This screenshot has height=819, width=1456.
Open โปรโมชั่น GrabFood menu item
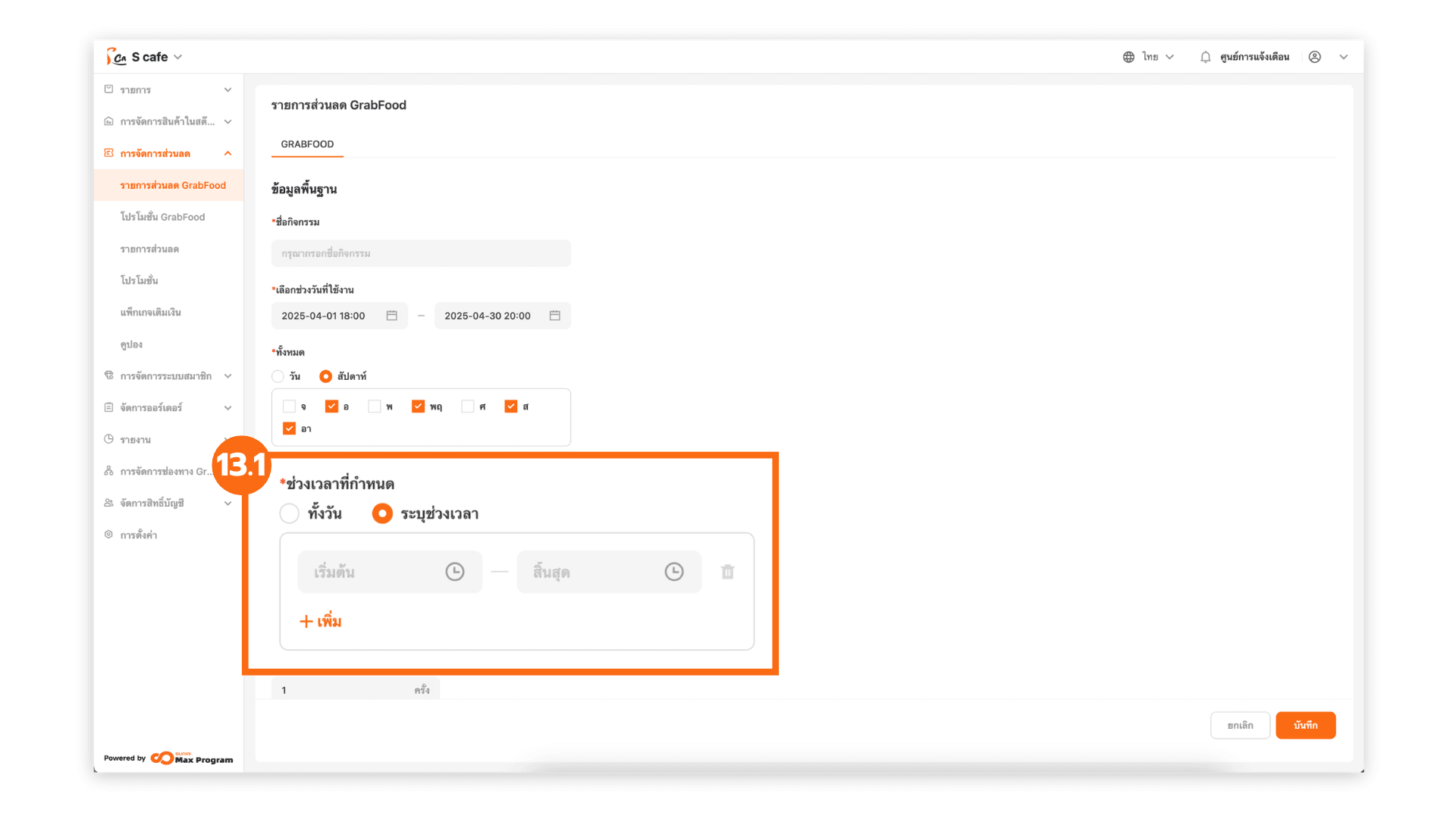click(x=162, y=217)
